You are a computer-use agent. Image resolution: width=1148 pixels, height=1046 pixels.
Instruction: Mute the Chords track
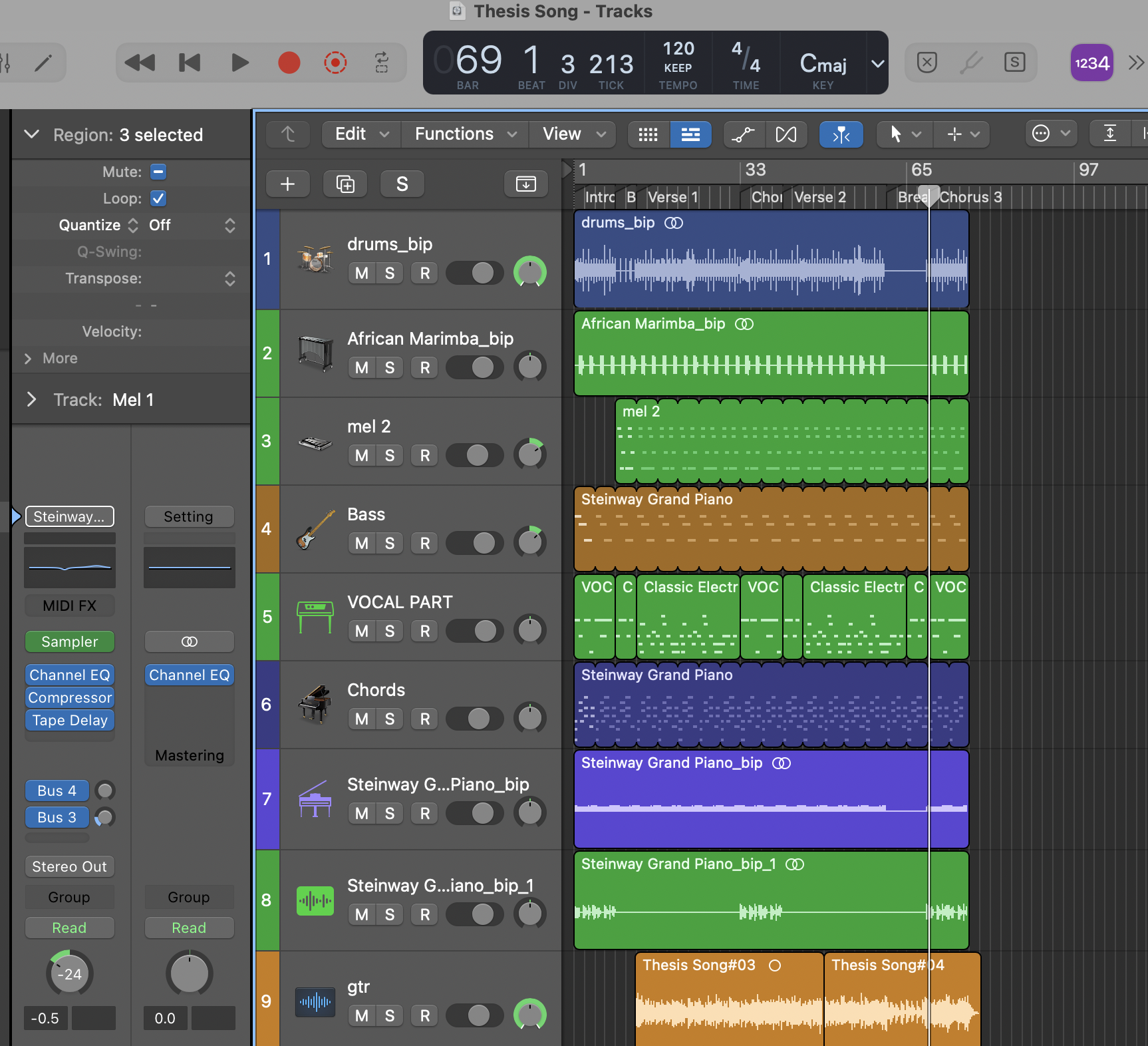click(361, 719)
